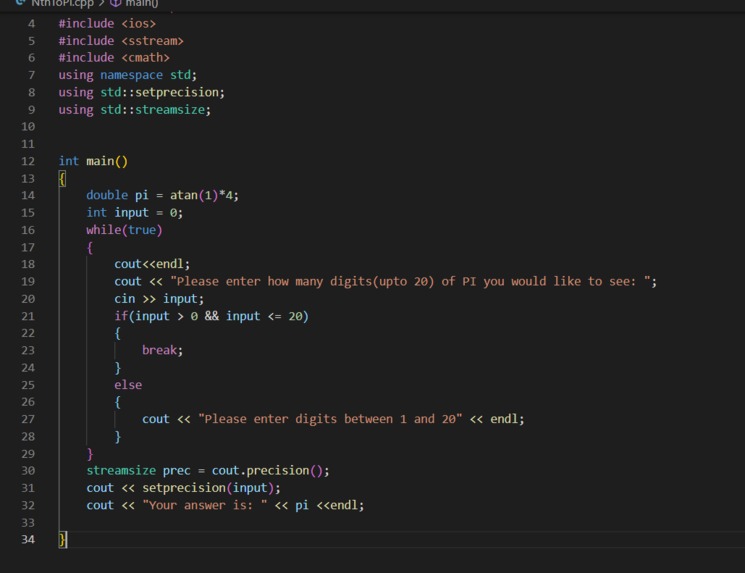The height and width of the screenshot is (573, 745).
Task: Click closing pink brace on line 29
Action: pos(90,454)
